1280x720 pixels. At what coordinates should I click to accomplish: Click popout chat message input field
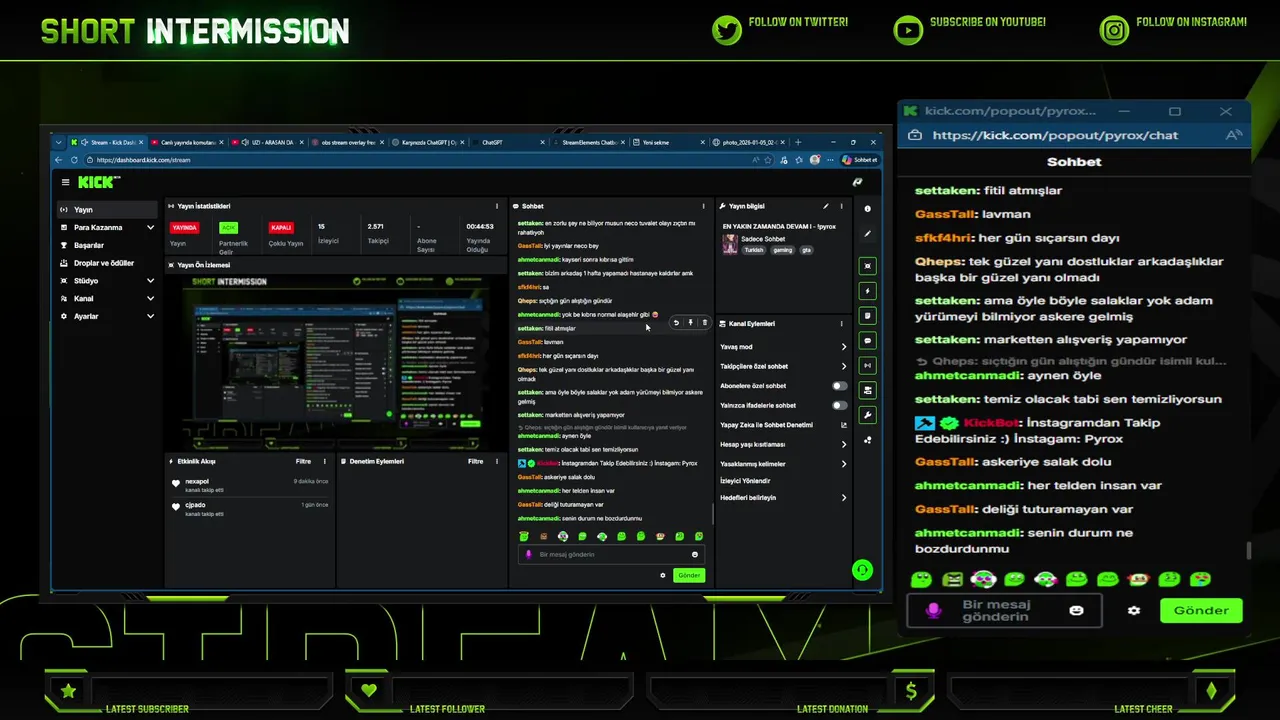[1004, 610]
